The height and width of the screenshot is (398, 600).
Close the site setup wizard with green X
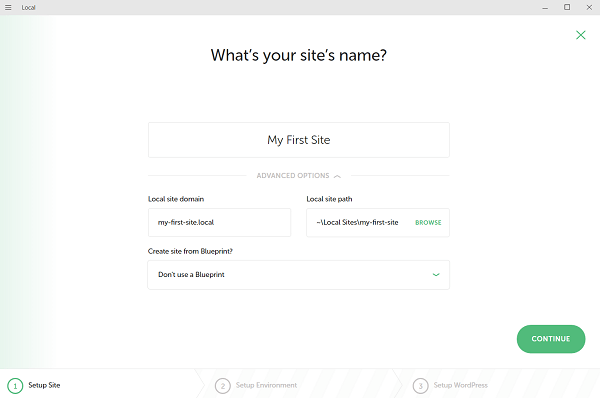click(580, 35)
